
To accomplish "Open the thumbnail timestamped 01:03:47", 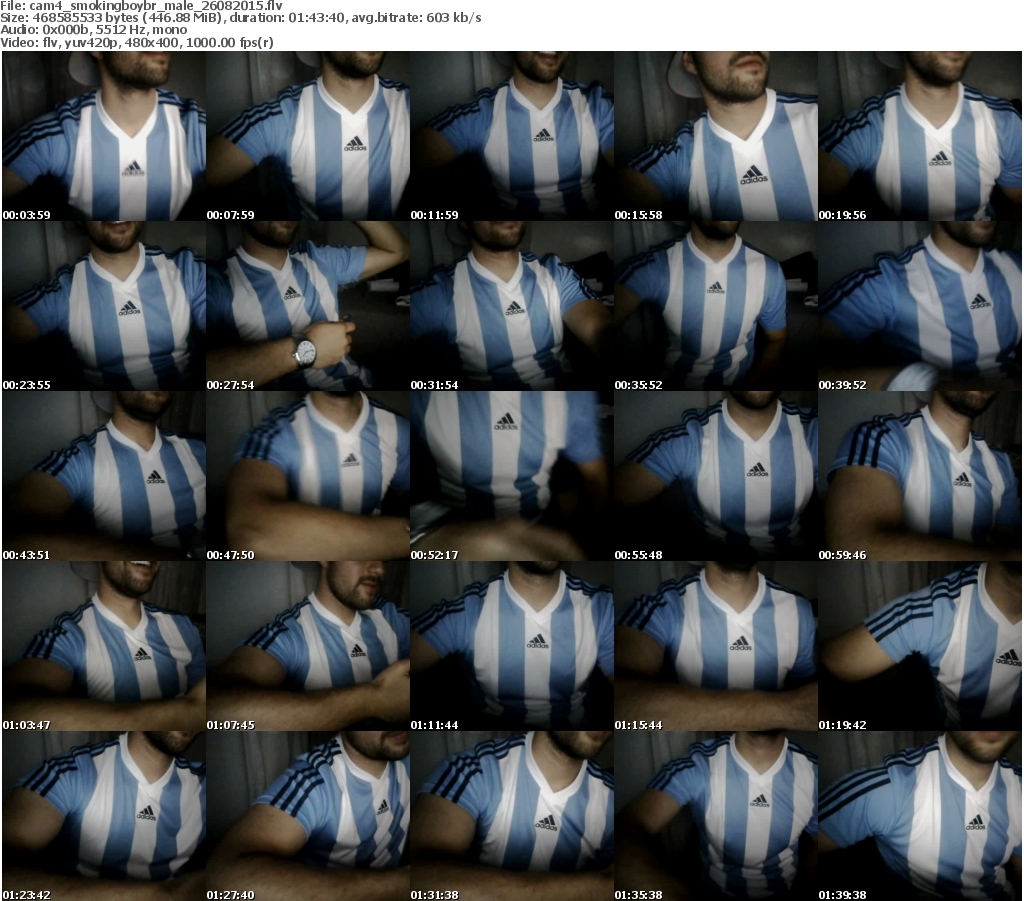I will pos(104,646).
